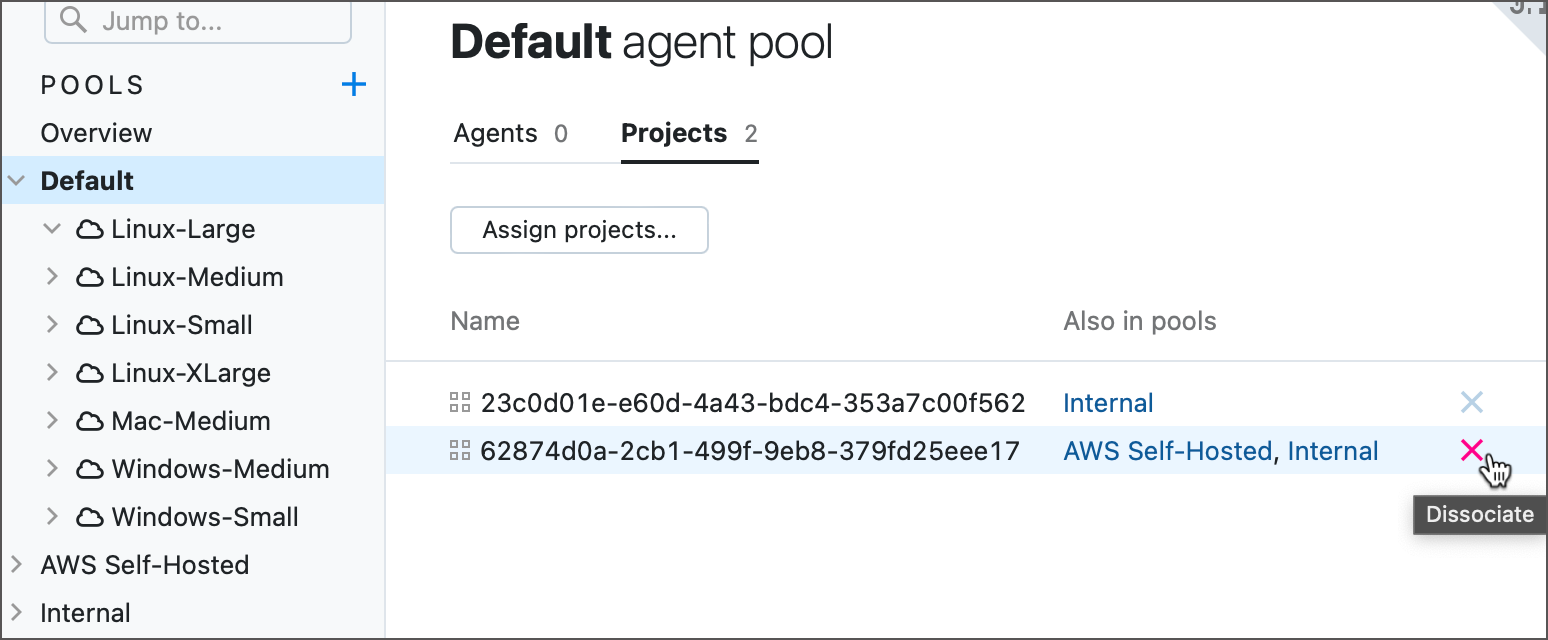Image resolution: width=1548 pixels, height=640 pixels.
Task: Click the Assign projects button
Action: click(x=579, y=230)
